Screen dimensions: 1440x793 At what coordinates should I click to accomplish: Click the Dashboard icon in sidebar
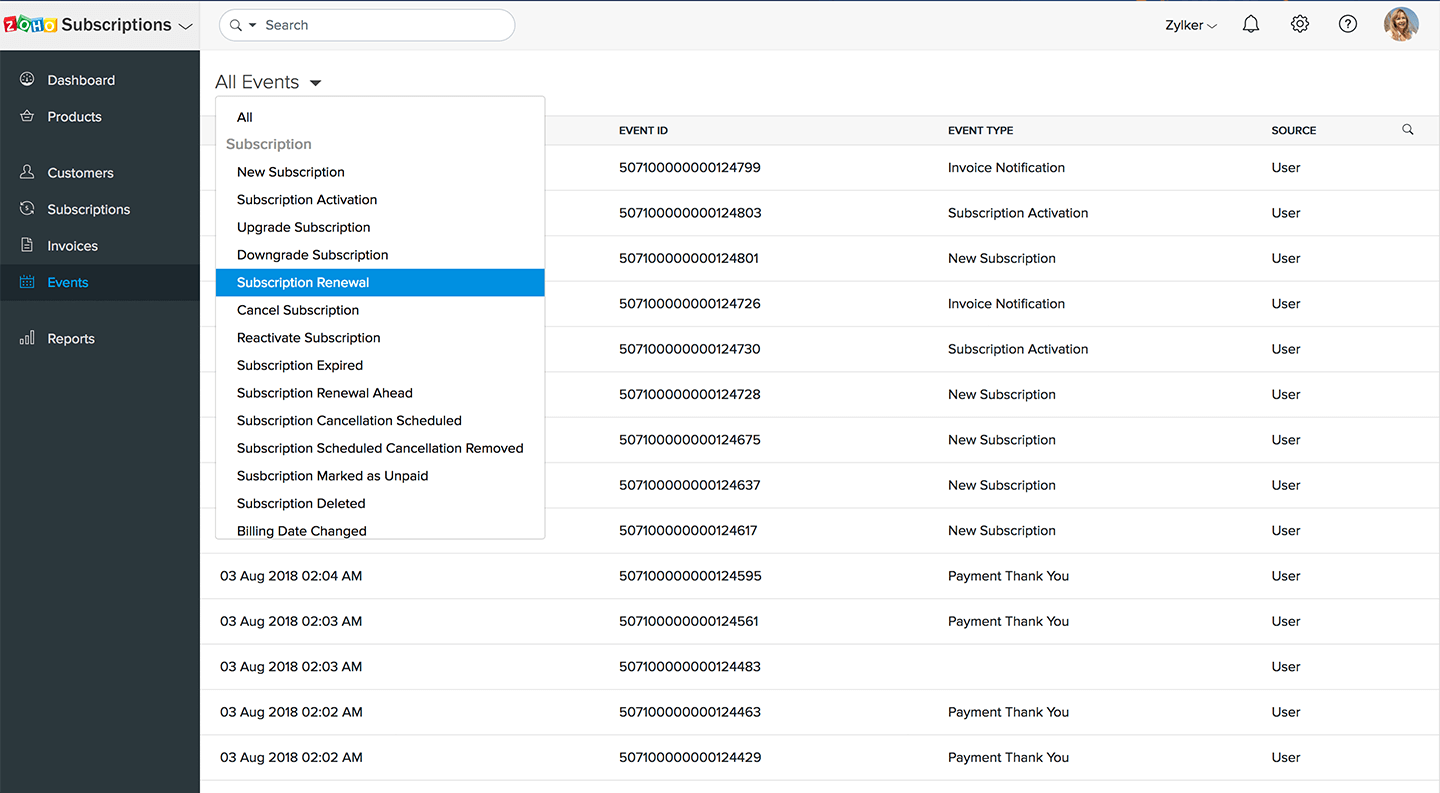click(27, 80)
